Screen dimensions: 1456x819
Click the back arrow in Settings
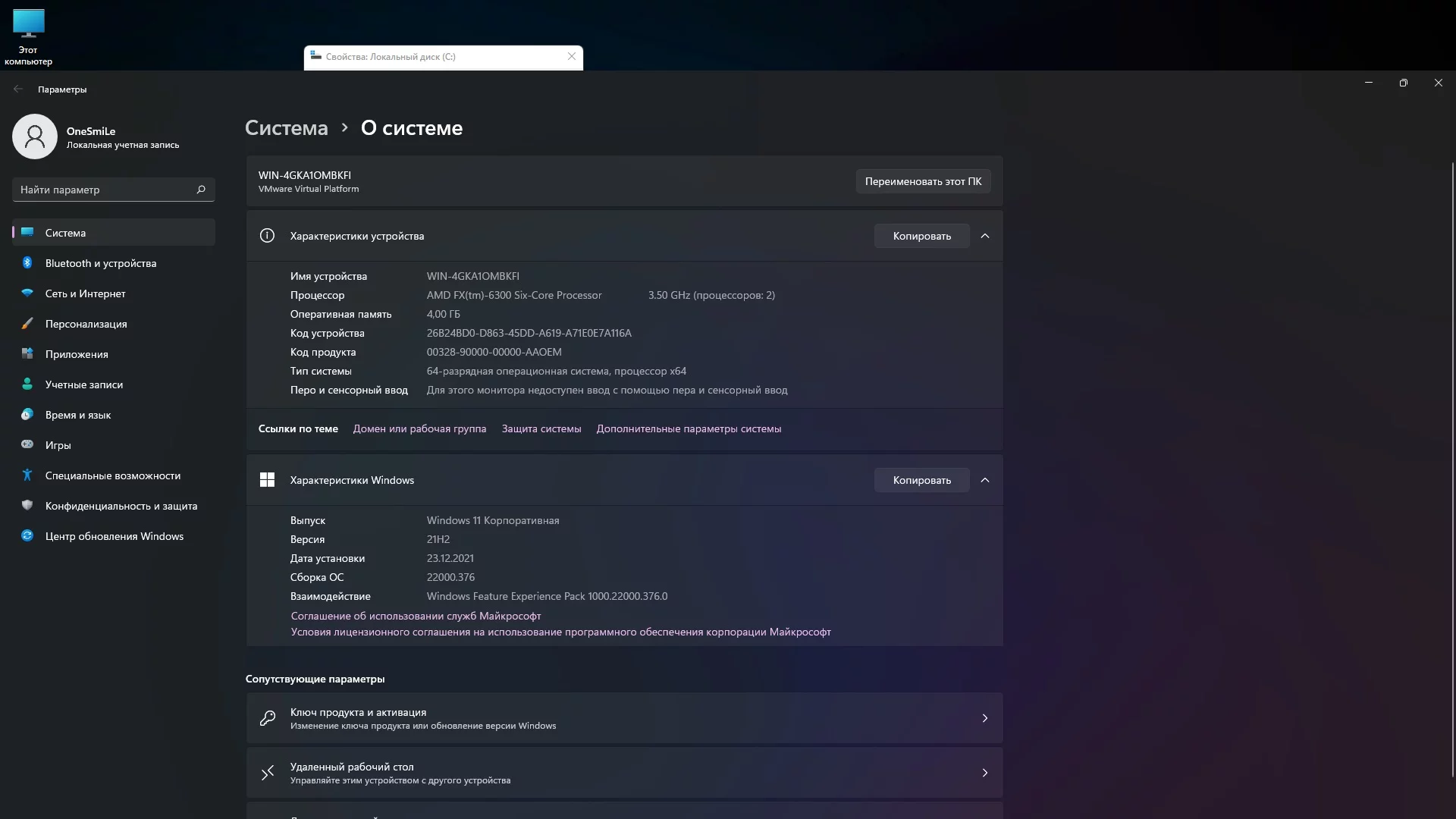point(18,89)
